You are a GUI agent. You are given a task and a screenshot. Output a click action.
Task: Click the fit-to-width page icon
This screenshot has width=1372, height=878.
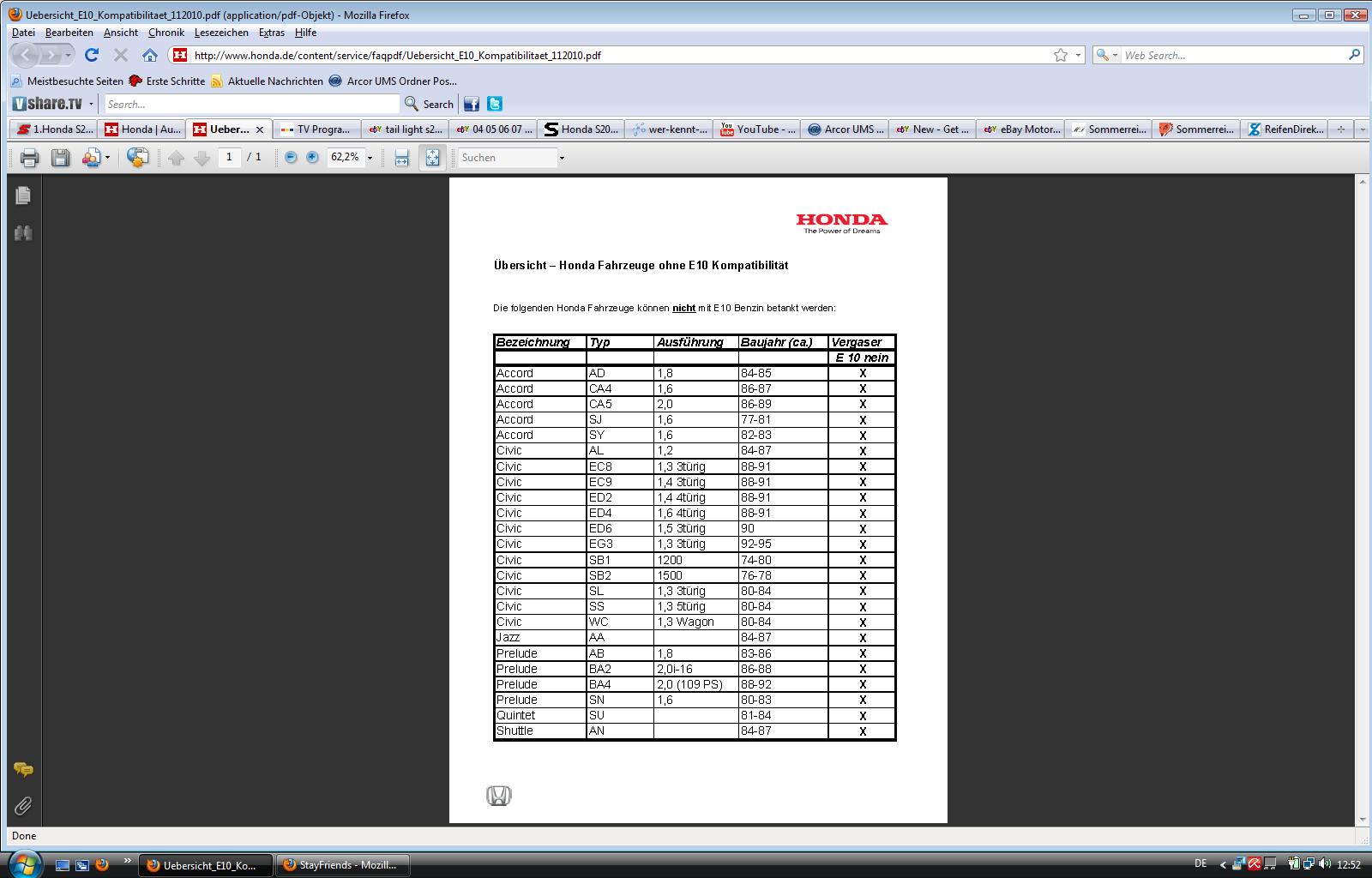point(401,158)
